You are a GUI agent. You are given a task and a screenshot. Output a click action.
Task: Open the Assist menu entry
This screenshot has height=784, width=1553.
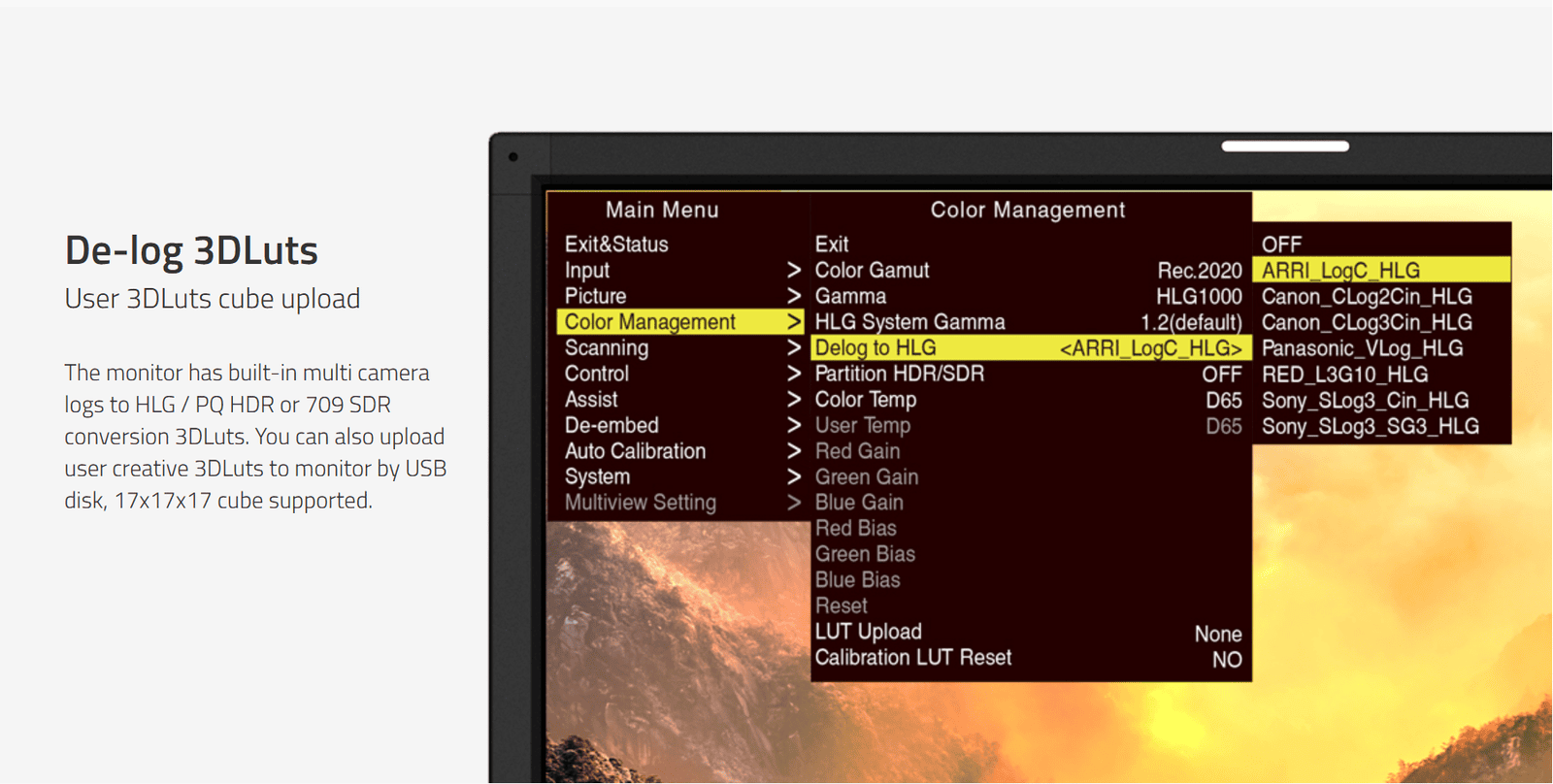point(591,400)
